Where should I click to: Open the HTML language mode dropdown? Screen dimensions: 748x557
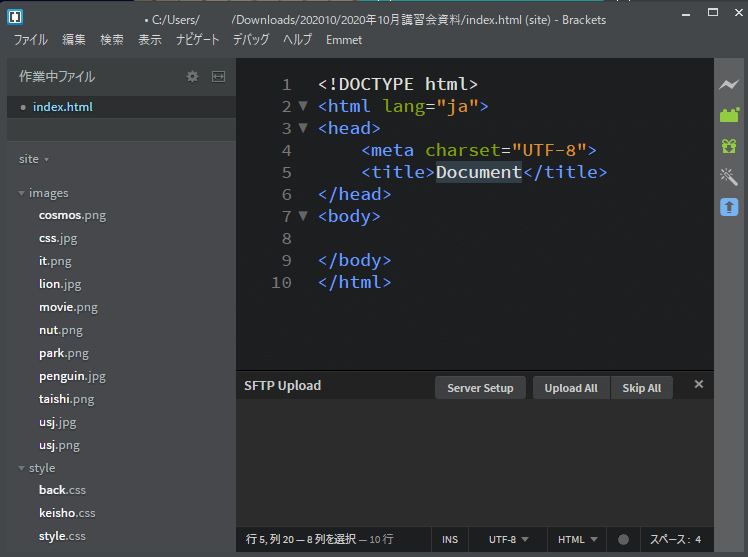click(578, 540)
